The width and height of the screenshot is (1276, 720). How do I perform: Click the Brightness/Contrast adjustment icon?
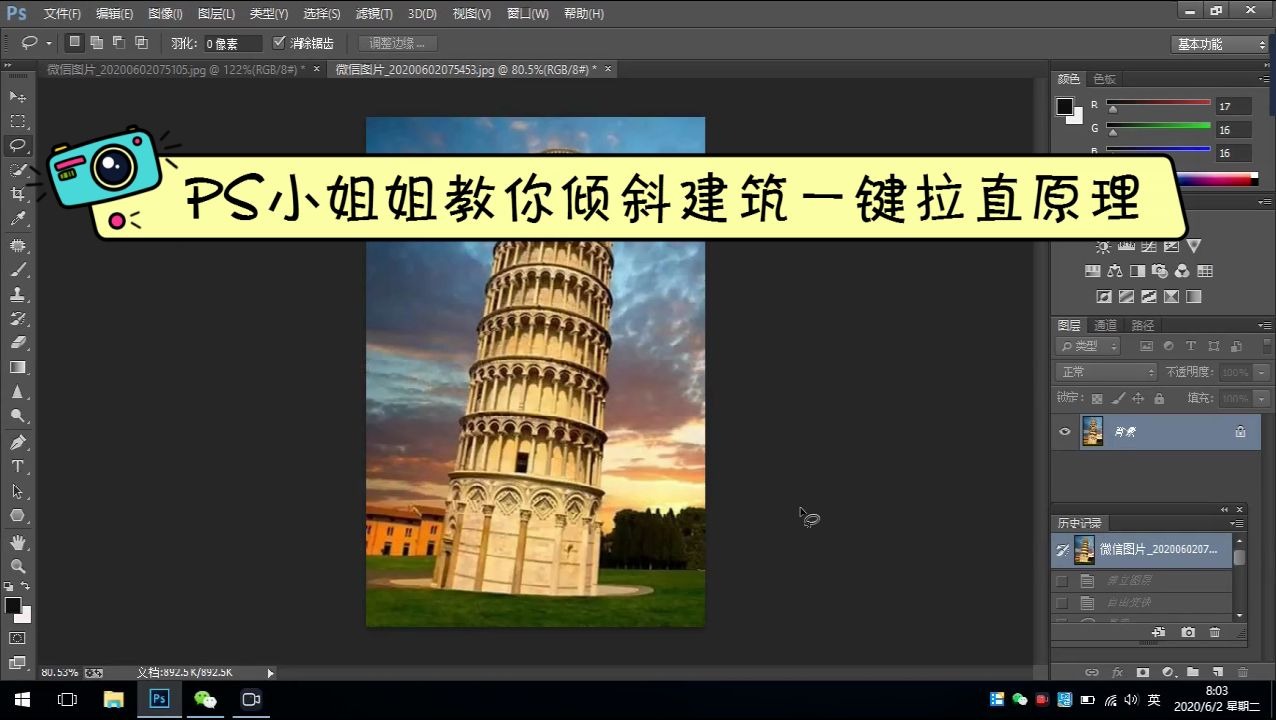pyautogui.click(x=1103, y=246)
